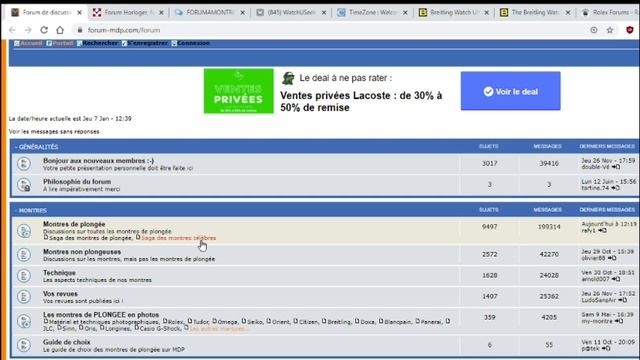The image size is (640, 360).
Task: Click forum status icon for Technique
Action: 24,276
